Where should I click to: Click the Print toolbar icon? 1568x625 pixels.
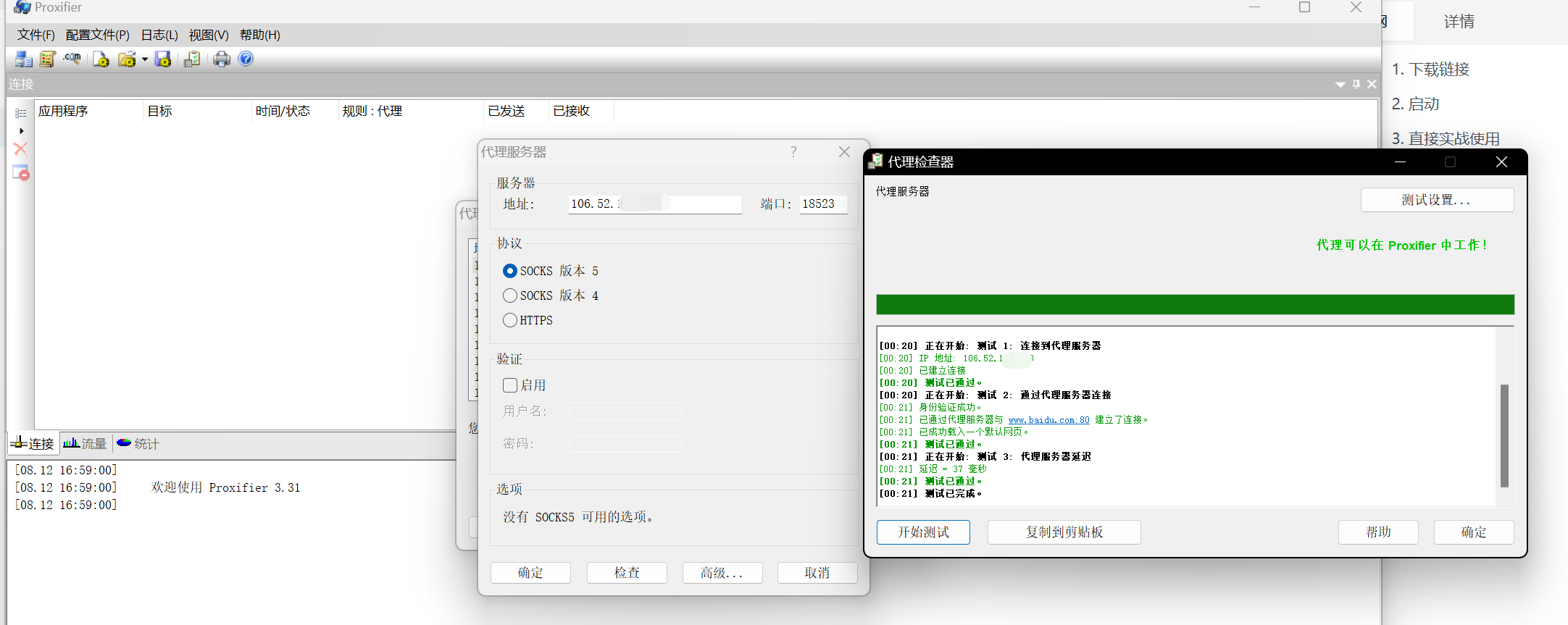pyautogui.click(x=222, y=59)
